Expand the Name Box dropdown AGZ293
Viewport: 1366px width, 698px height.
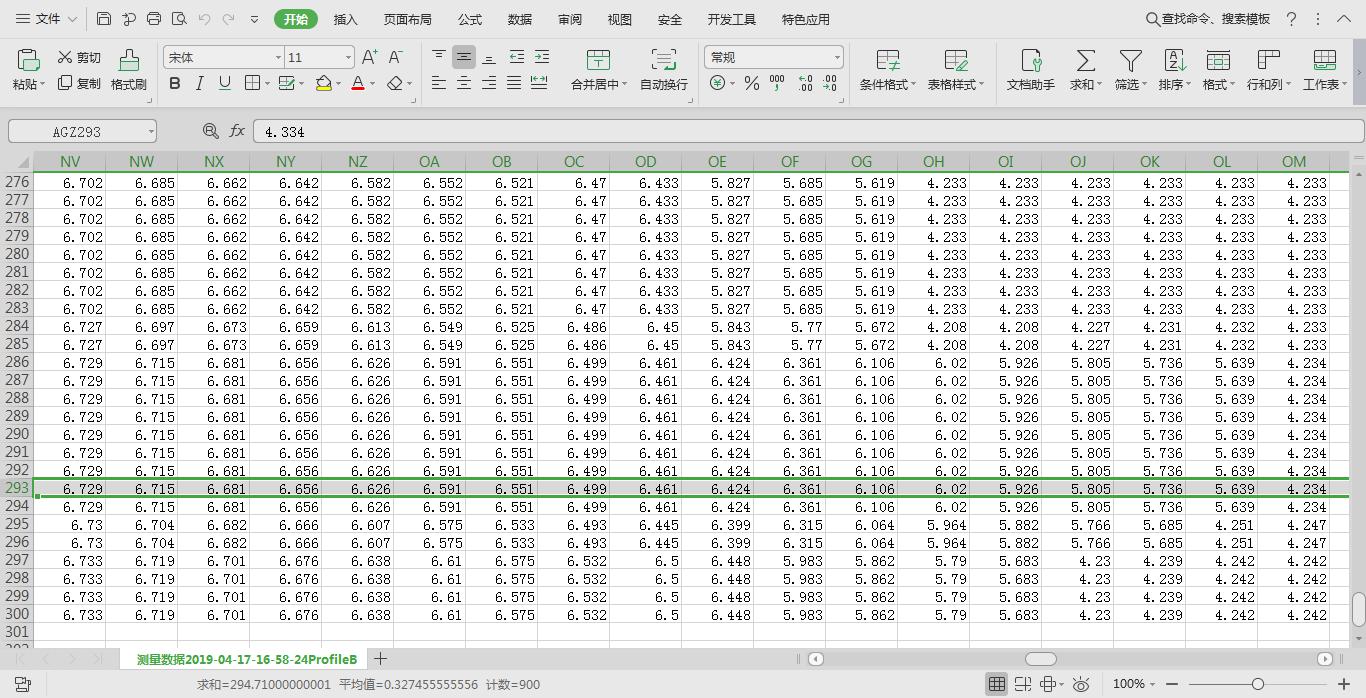(x=151, y=132)
